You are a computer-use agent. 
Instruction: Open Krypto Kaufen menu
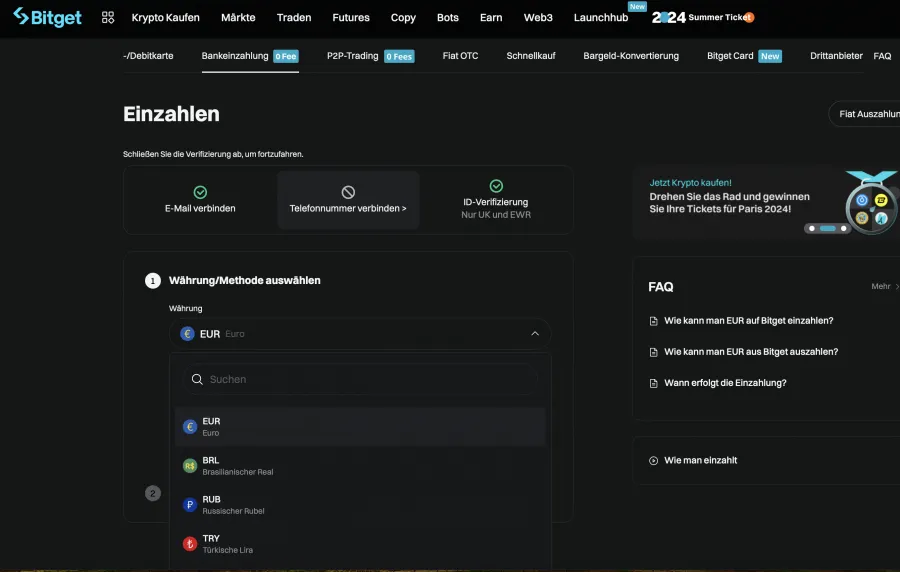[x=165, y=18]
